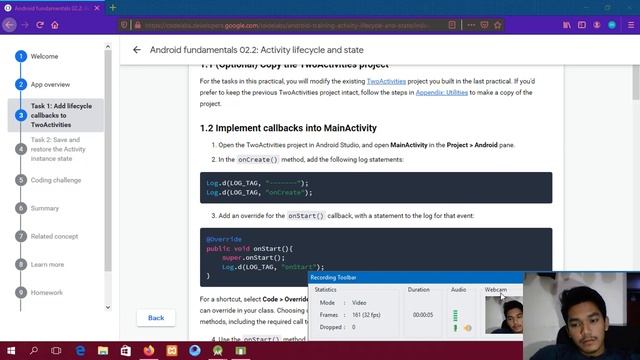Go to step 2 App overview
640x360 pixels.
click(x=50, y=84)
